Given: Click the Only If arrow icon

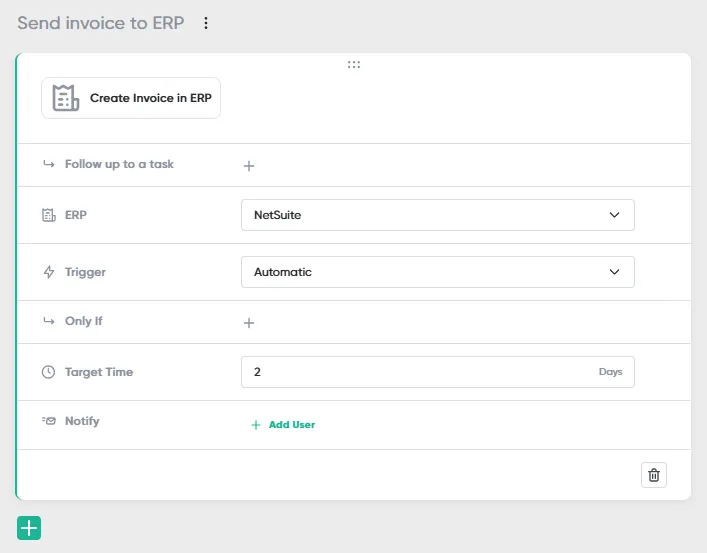Looking at the screenshot, I should point(49,321).
